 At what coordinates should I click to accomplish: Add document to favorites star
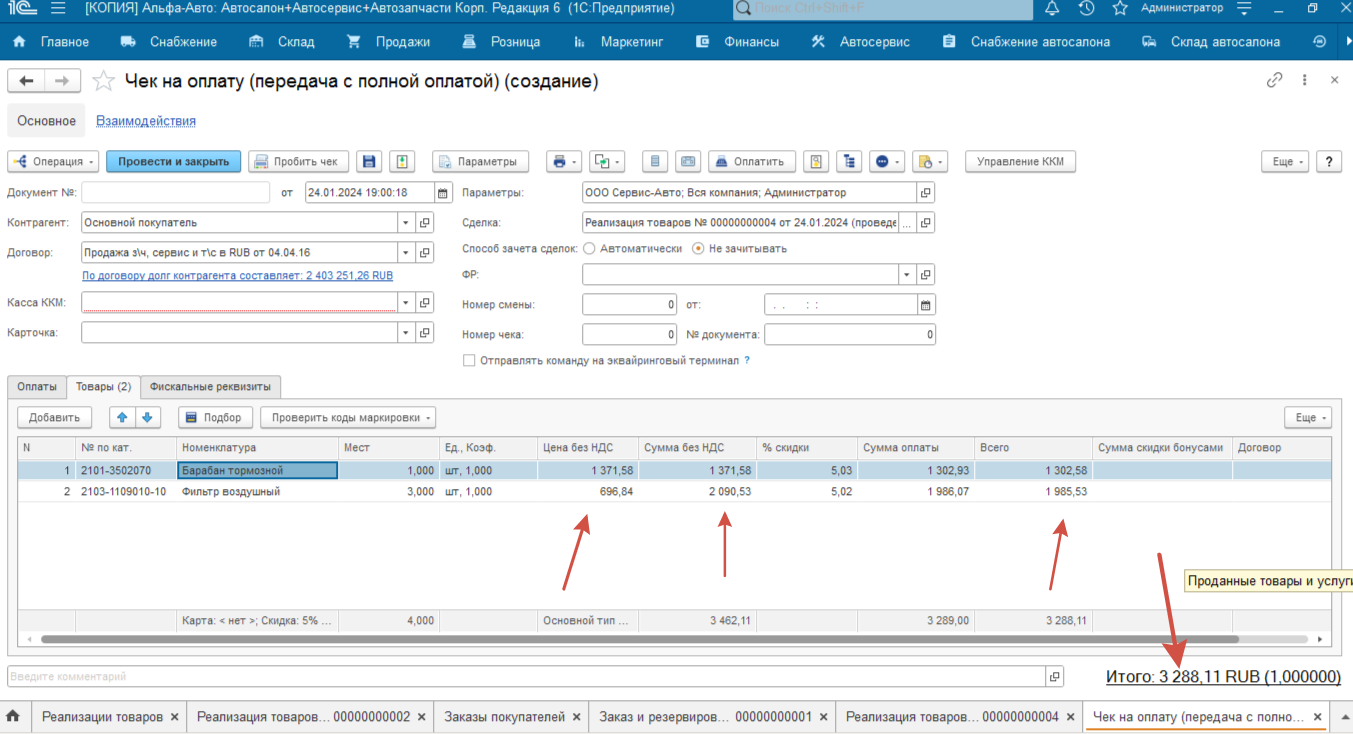(103, 81)
